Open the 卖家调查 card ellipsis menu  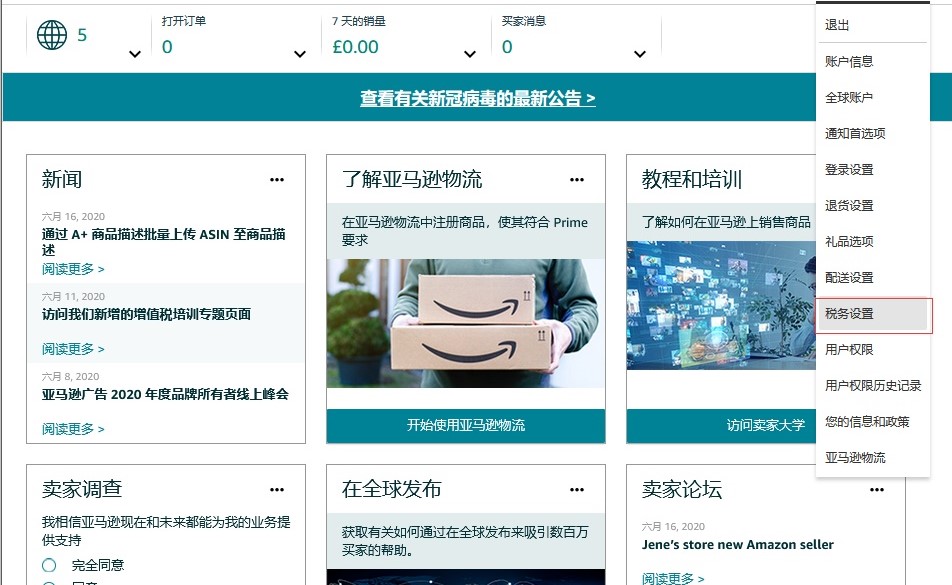point(277,490)
